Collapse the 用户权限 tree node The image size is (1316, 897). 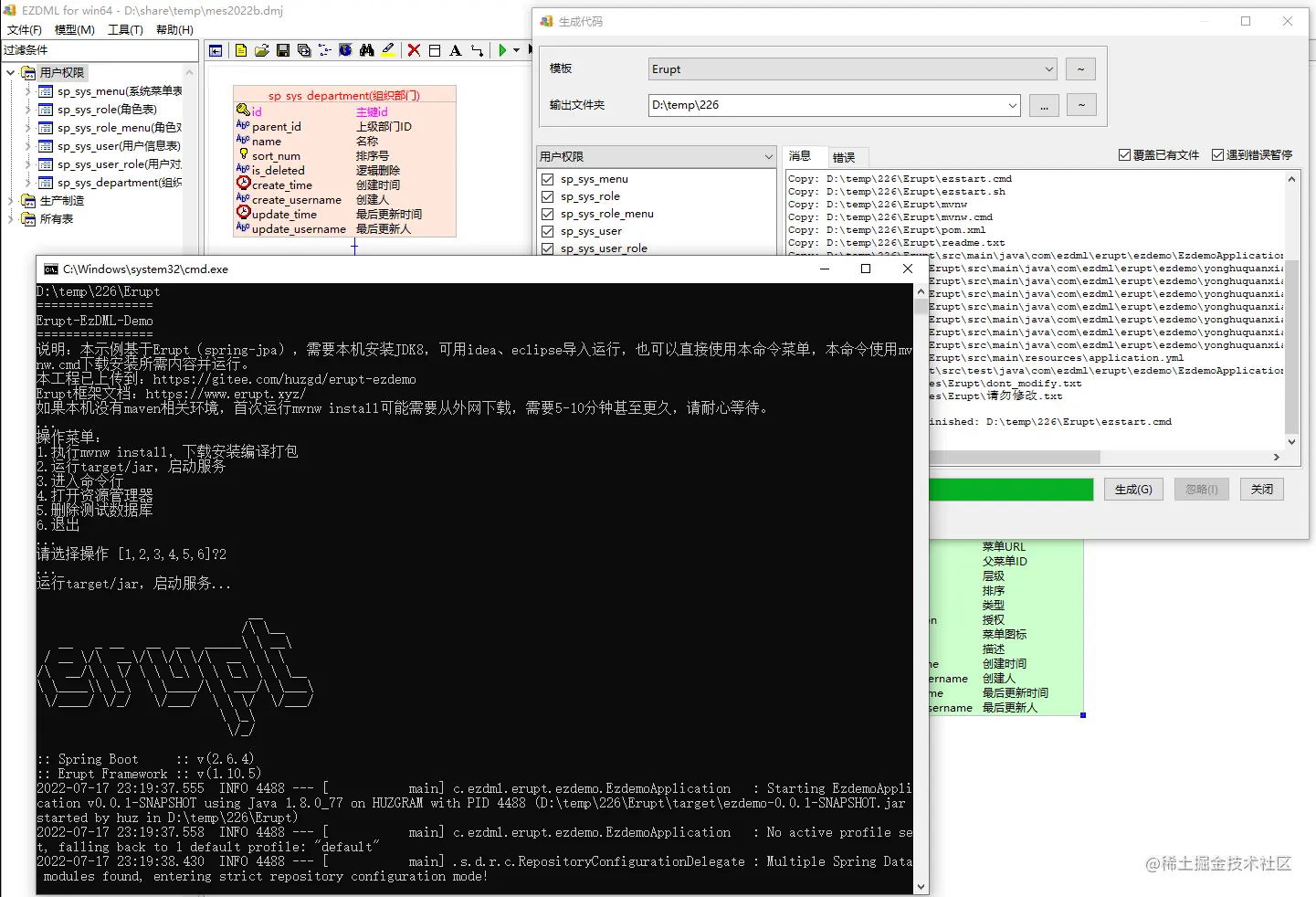click(11, 73)
